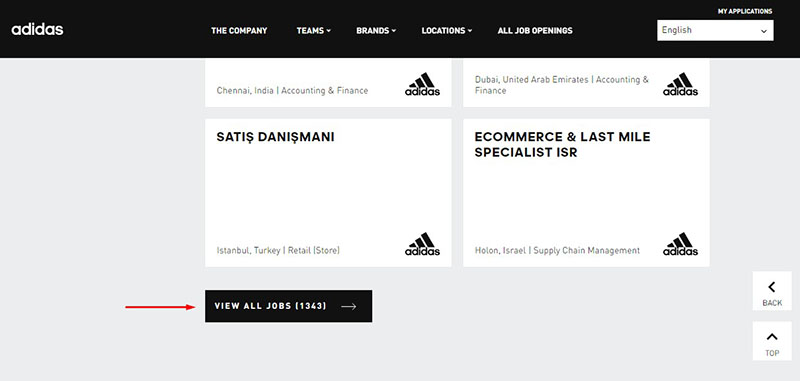
Task: Expand the Locations dropdown menu
Action: coord(446,31)
